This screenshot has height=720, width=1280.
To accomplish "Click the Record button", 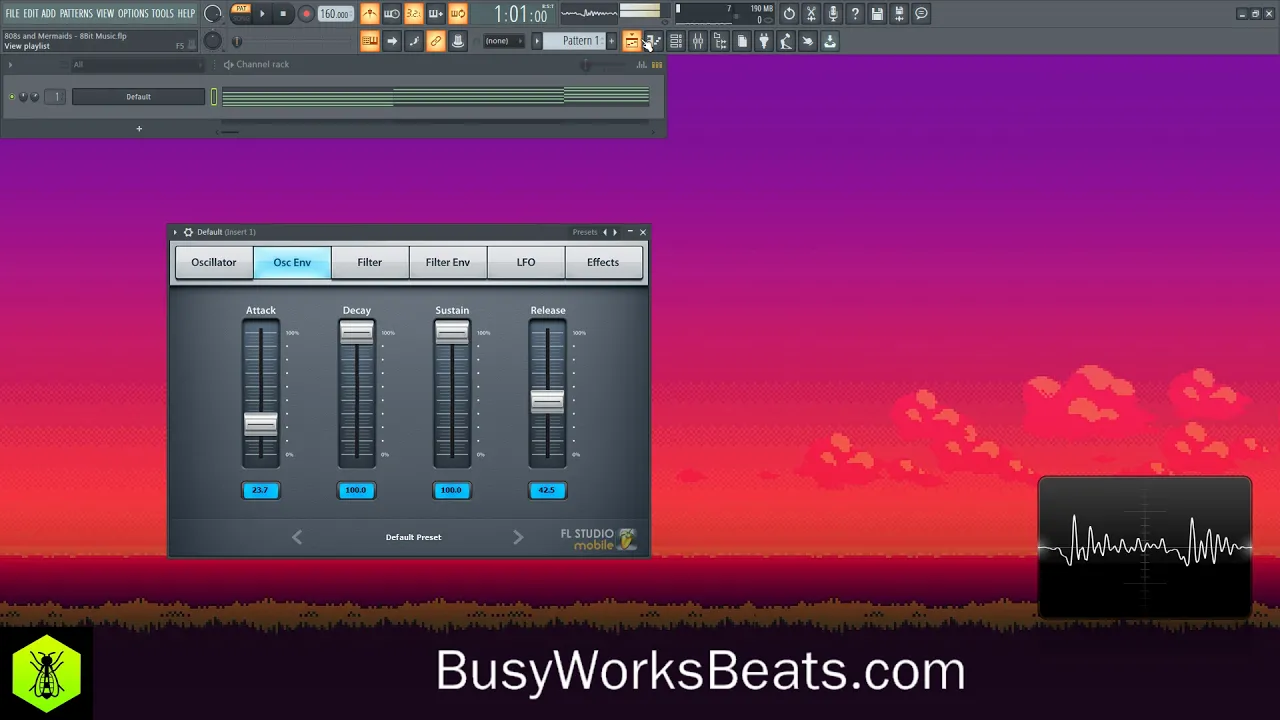I will 306,14.
